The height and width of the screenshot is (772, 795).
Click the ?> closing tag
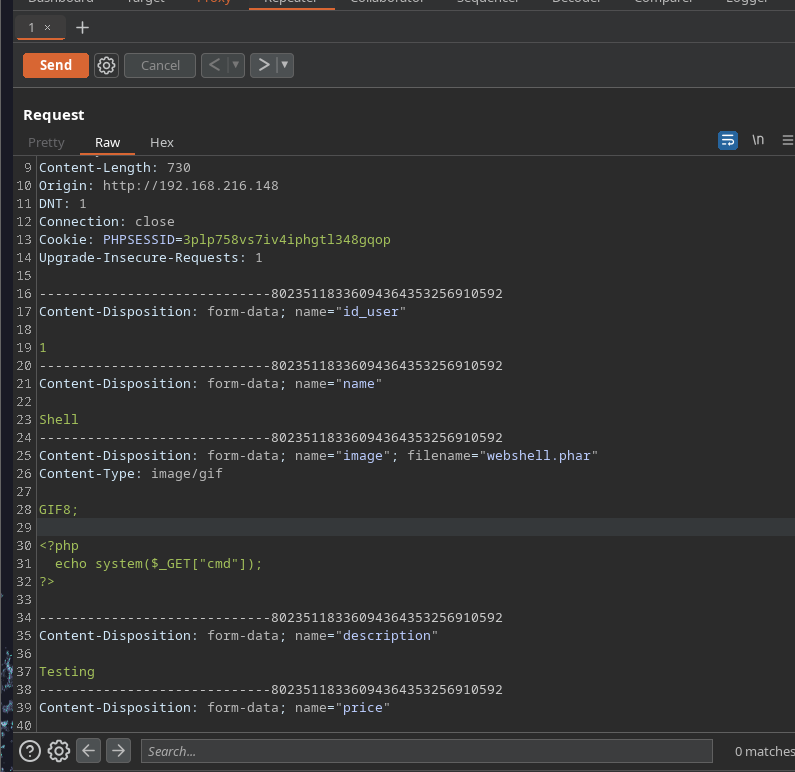click(x=47, y=582)
